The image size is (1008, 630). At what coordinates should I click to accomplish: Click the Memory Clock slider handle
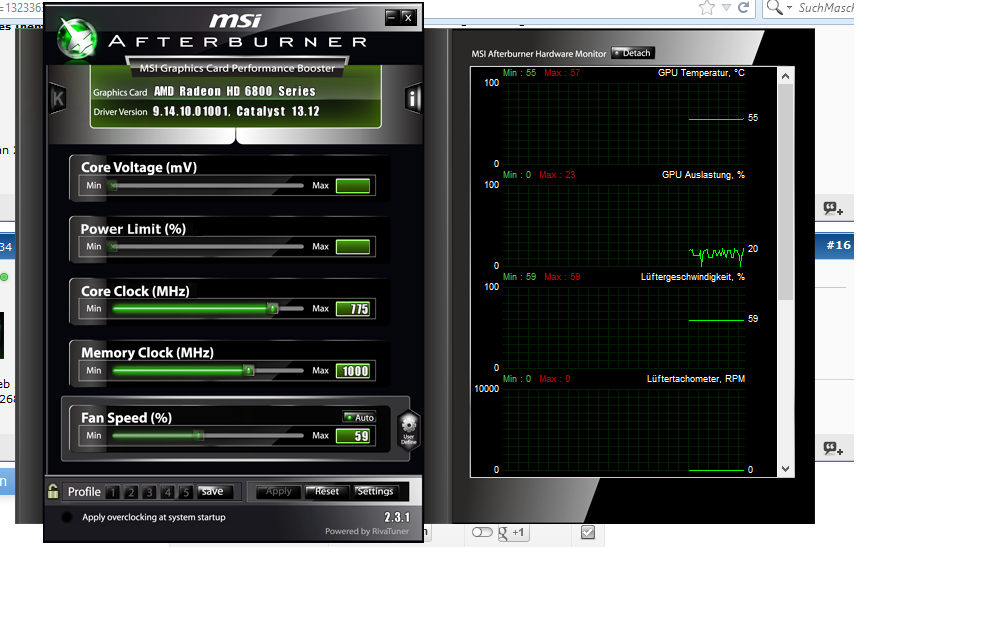point(249,370)
